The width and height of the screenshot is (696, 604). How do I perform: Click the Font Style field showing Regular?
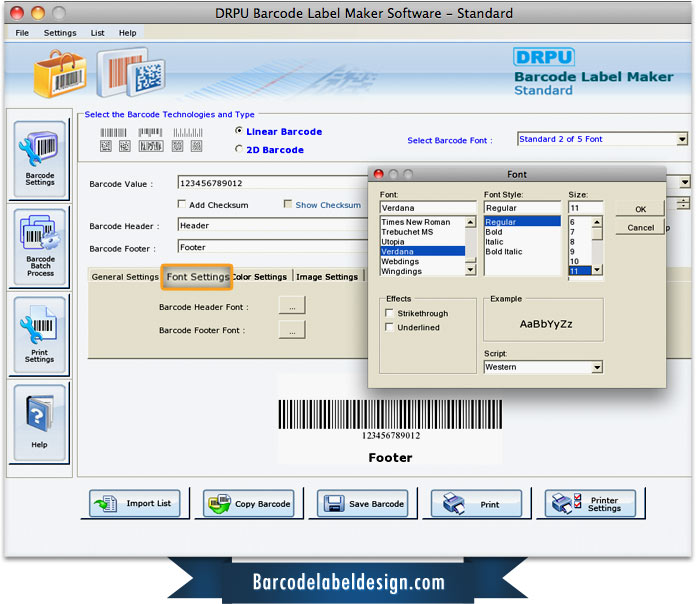[x=522, y=208]
